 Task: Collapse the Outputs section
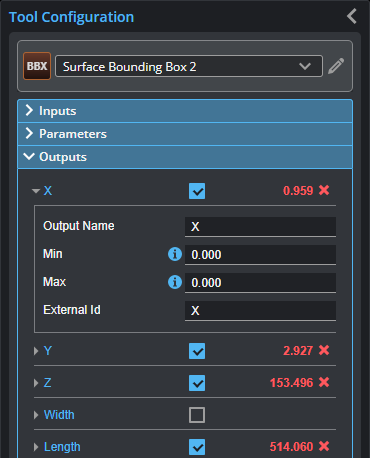[x=185, y=157]
